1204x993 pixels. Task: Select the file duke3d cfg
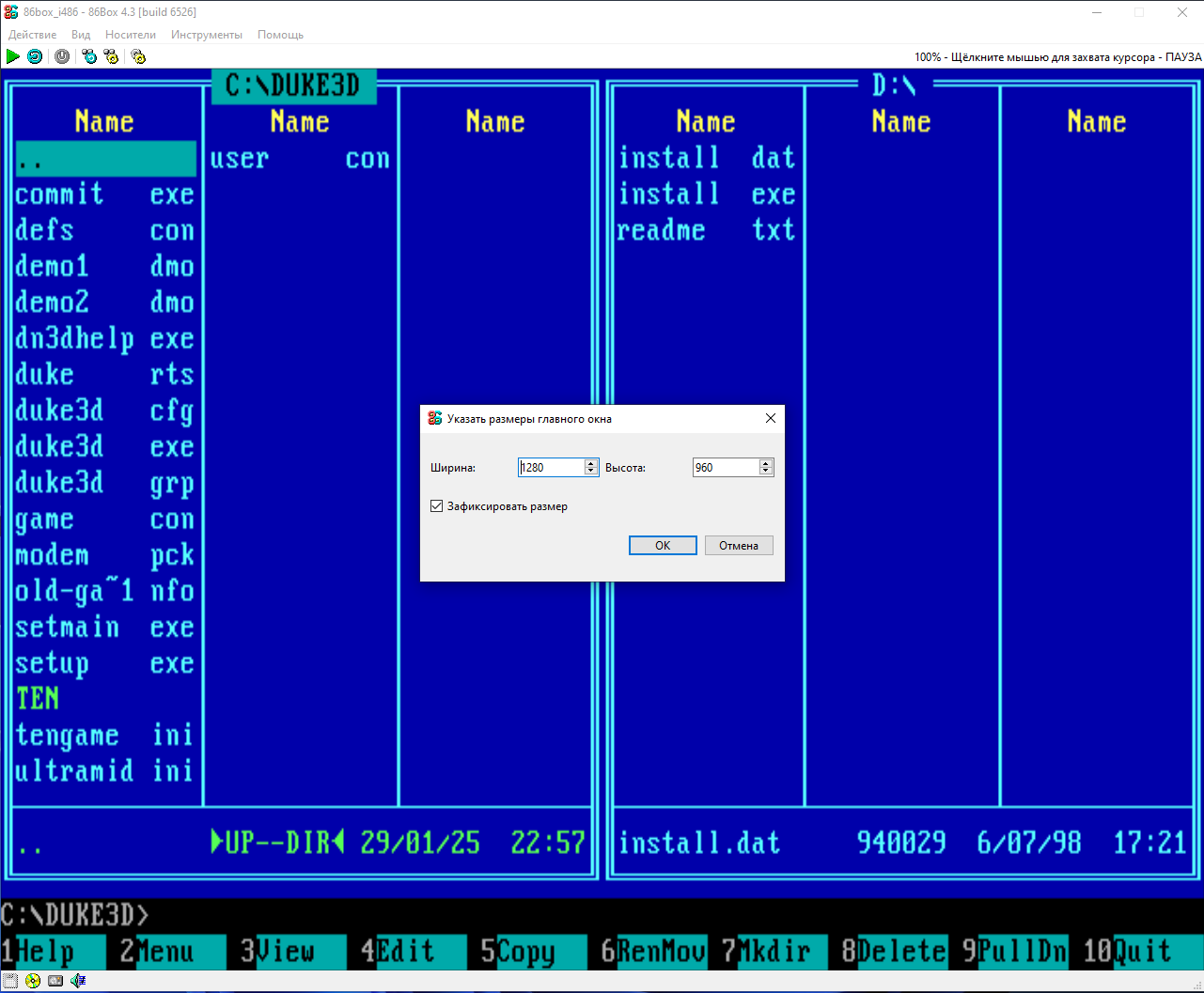click(105, 411)
